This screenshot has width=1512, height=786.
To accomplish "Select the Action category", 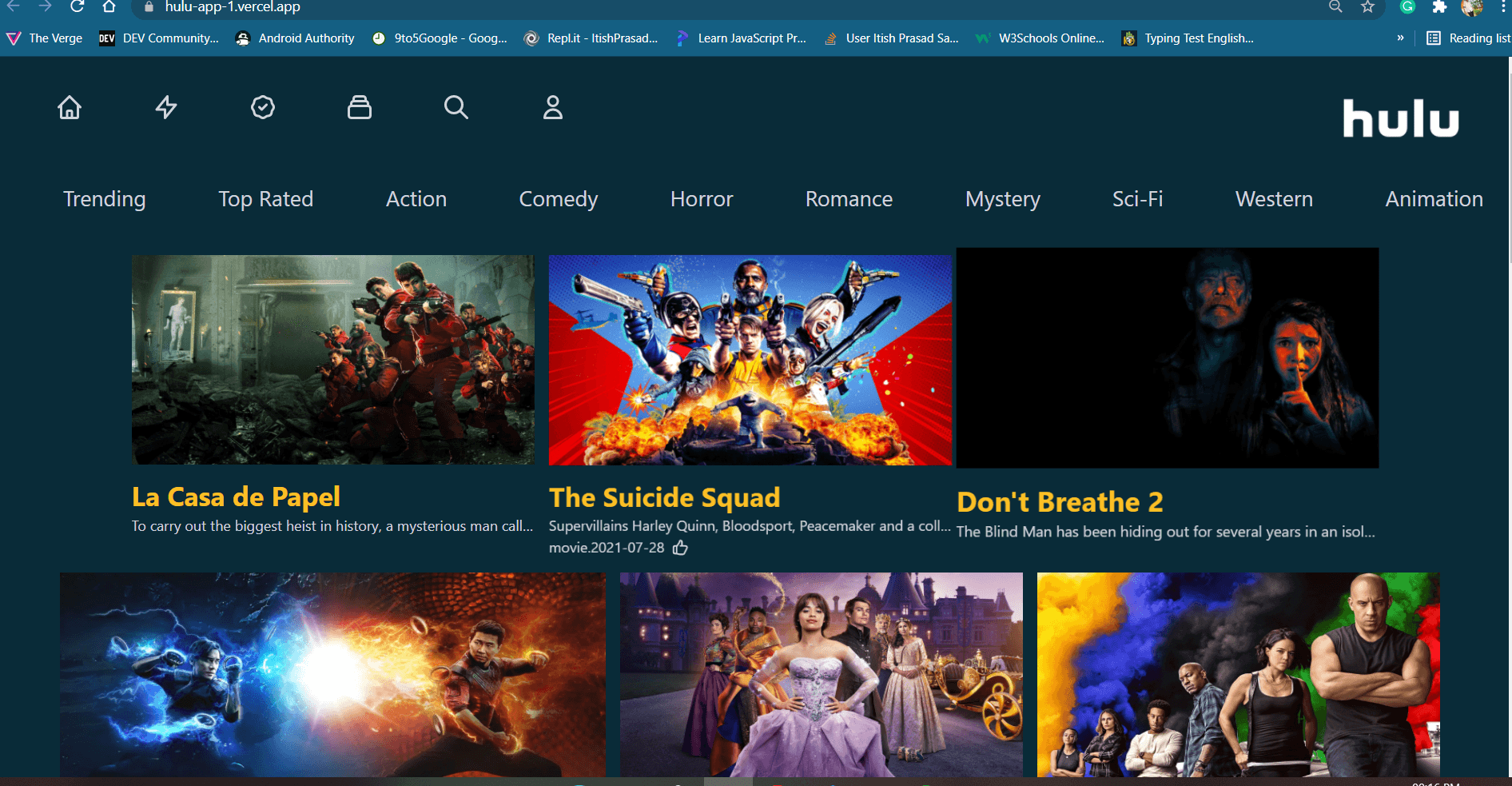I will tap(416, 199).
